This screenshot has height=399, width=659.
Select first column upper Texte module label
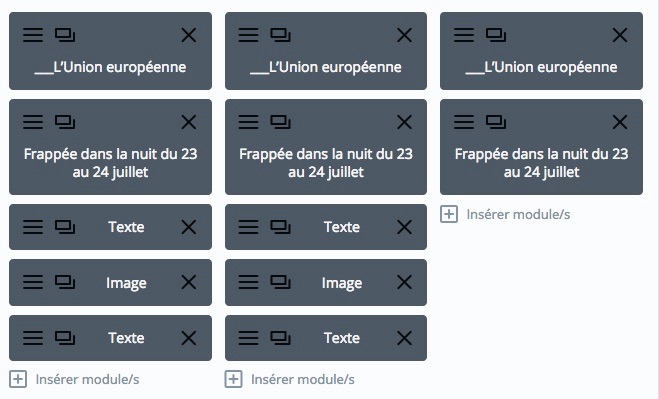click(126, 227)
